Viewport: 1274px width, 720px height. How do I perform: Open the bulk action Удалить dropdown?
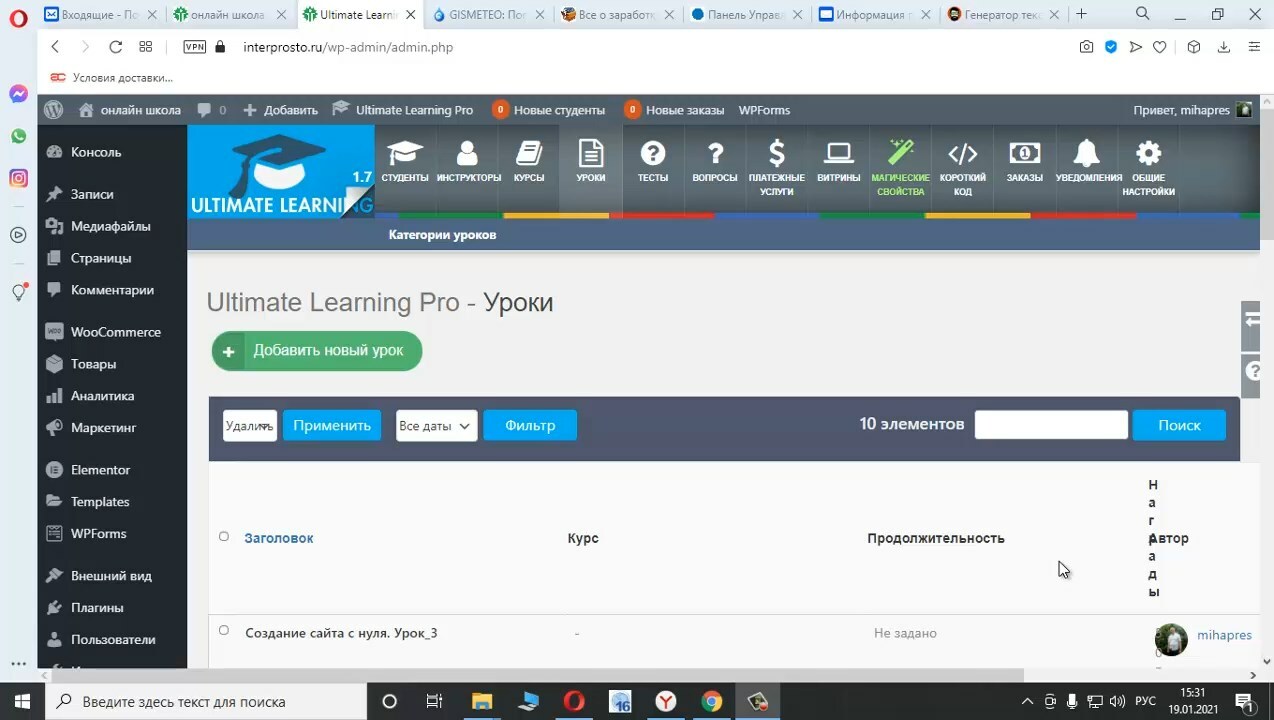(250, 425)
